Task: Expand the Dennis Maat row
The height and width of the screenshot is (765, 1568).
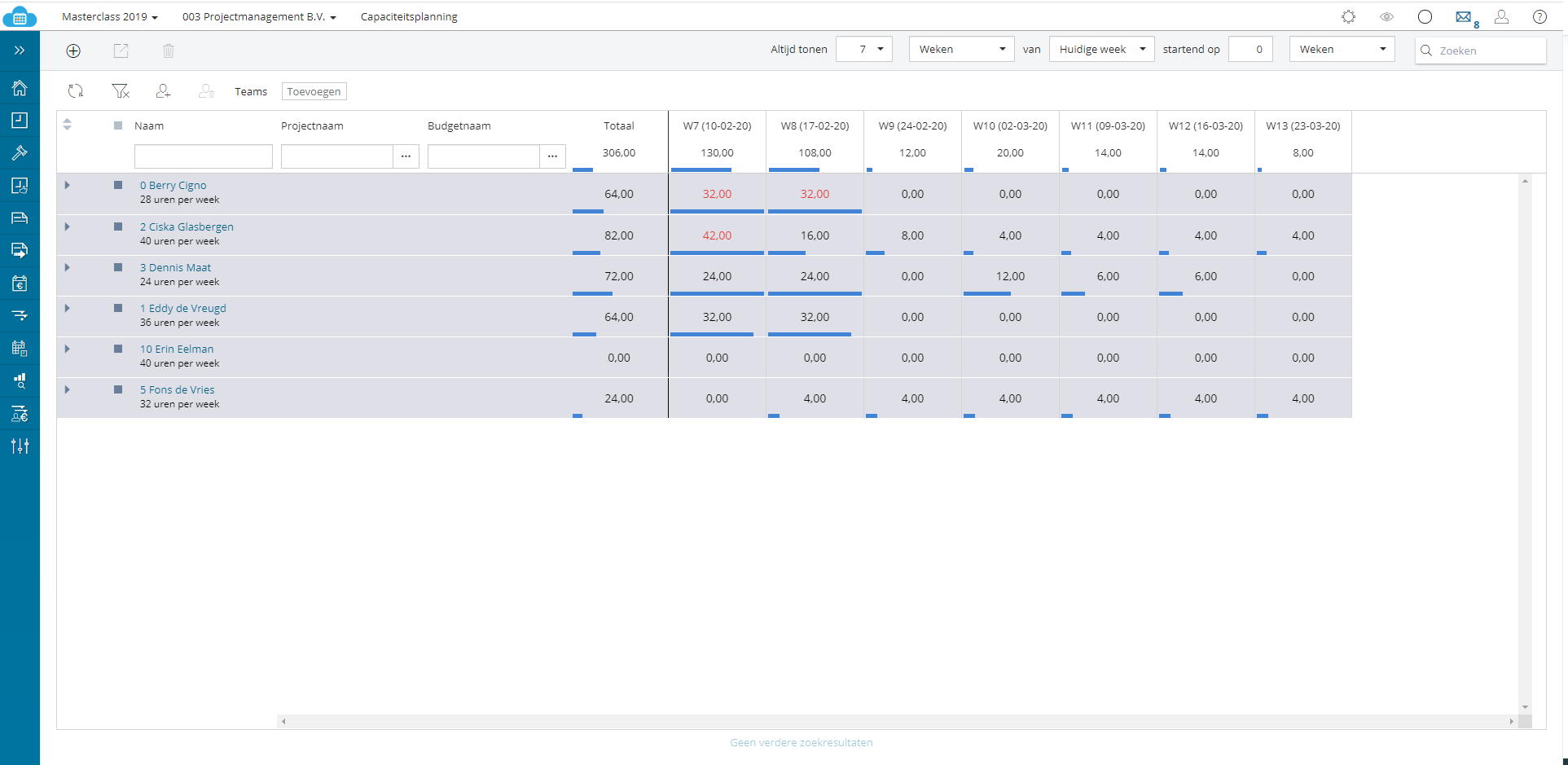Action: (68, 267)
